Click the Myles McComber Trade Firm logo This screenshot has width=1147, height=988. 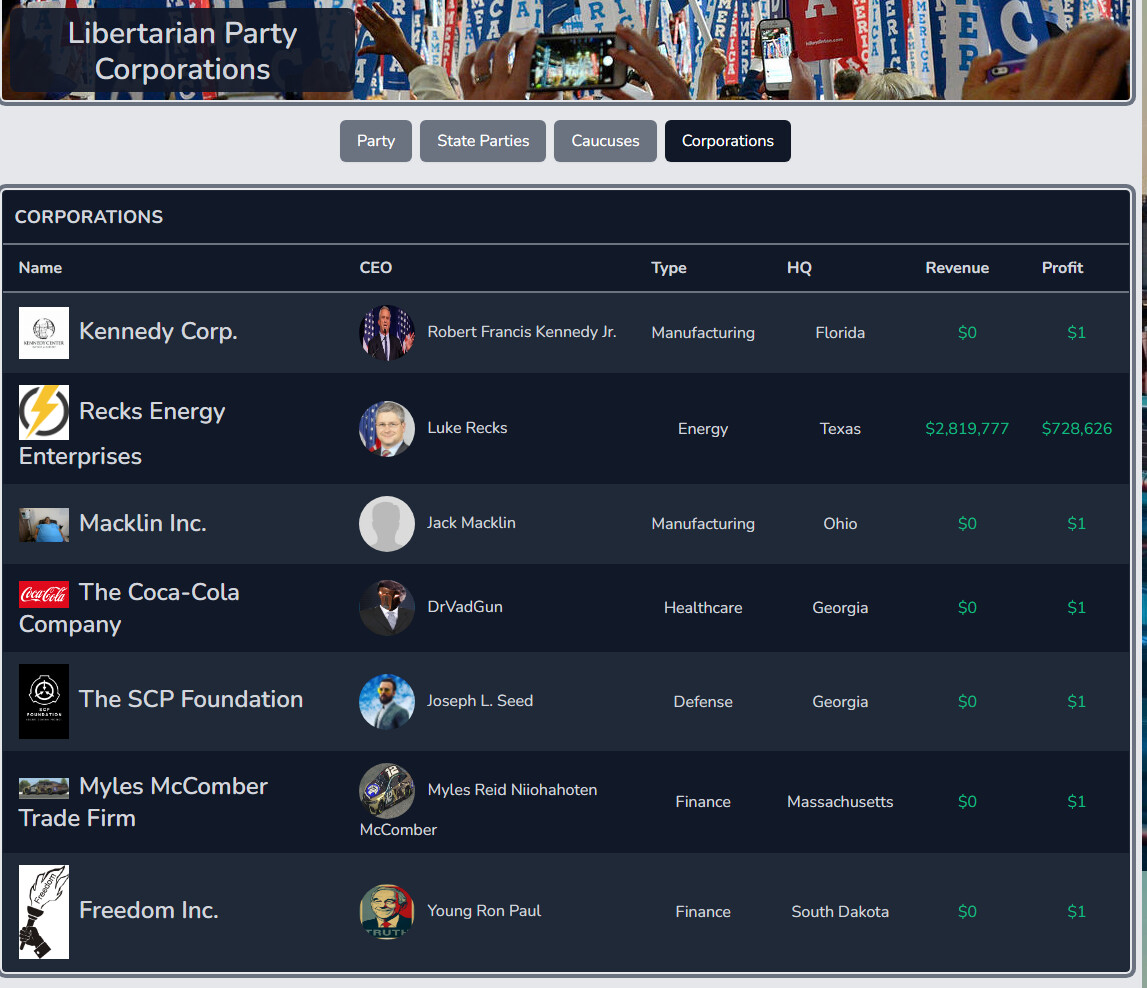pos(43,786)
